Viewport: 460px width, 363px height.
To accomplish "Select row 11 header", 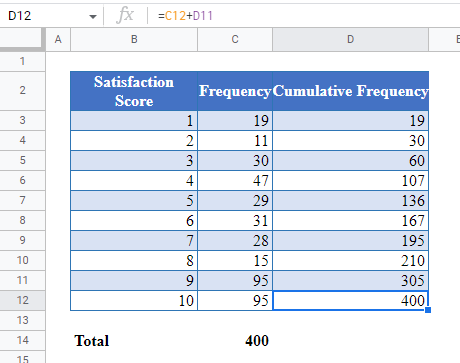I will click(22, 280).
